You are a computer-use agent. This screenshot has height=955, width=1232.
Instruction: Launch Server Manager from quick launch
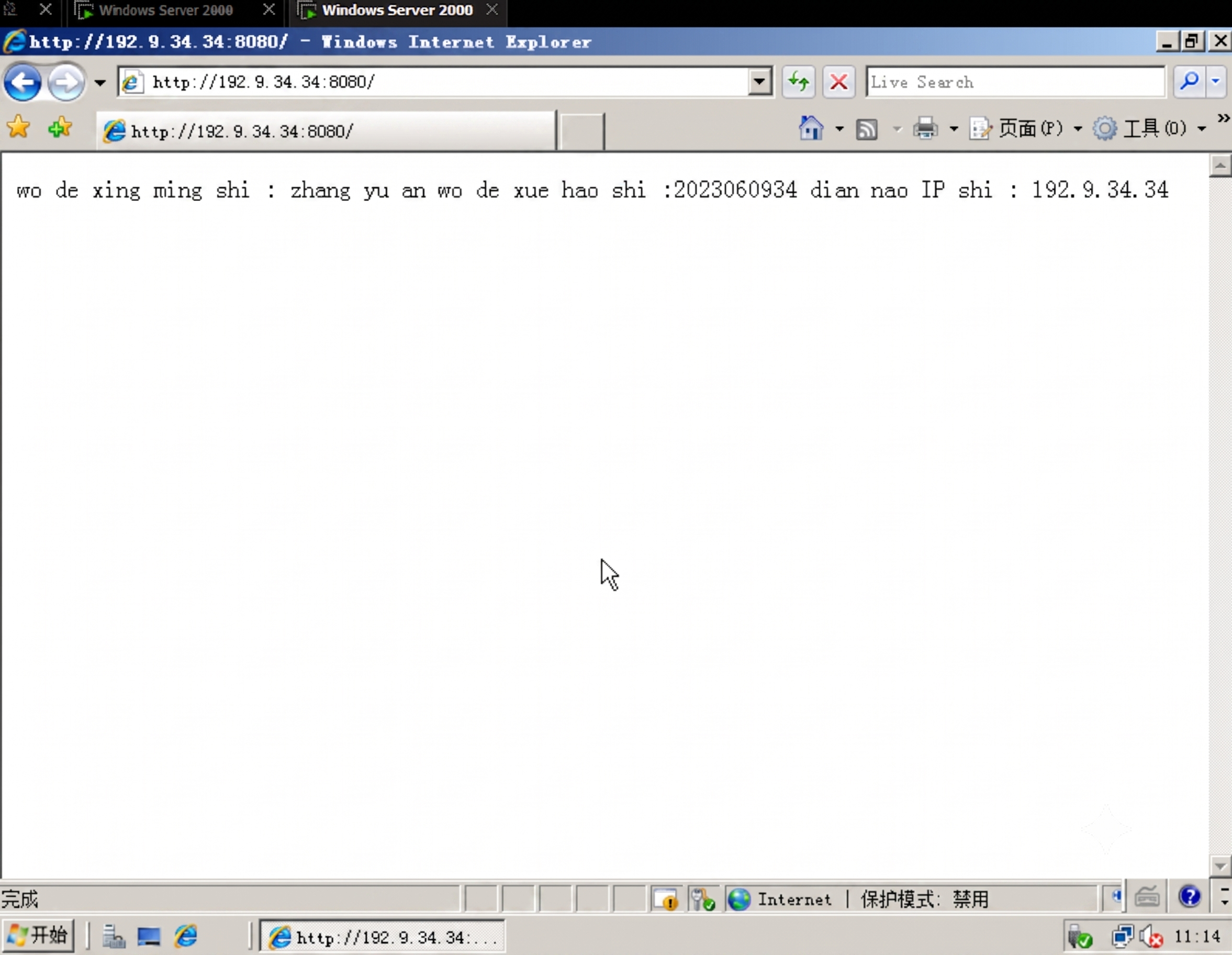tap(114, 936)
